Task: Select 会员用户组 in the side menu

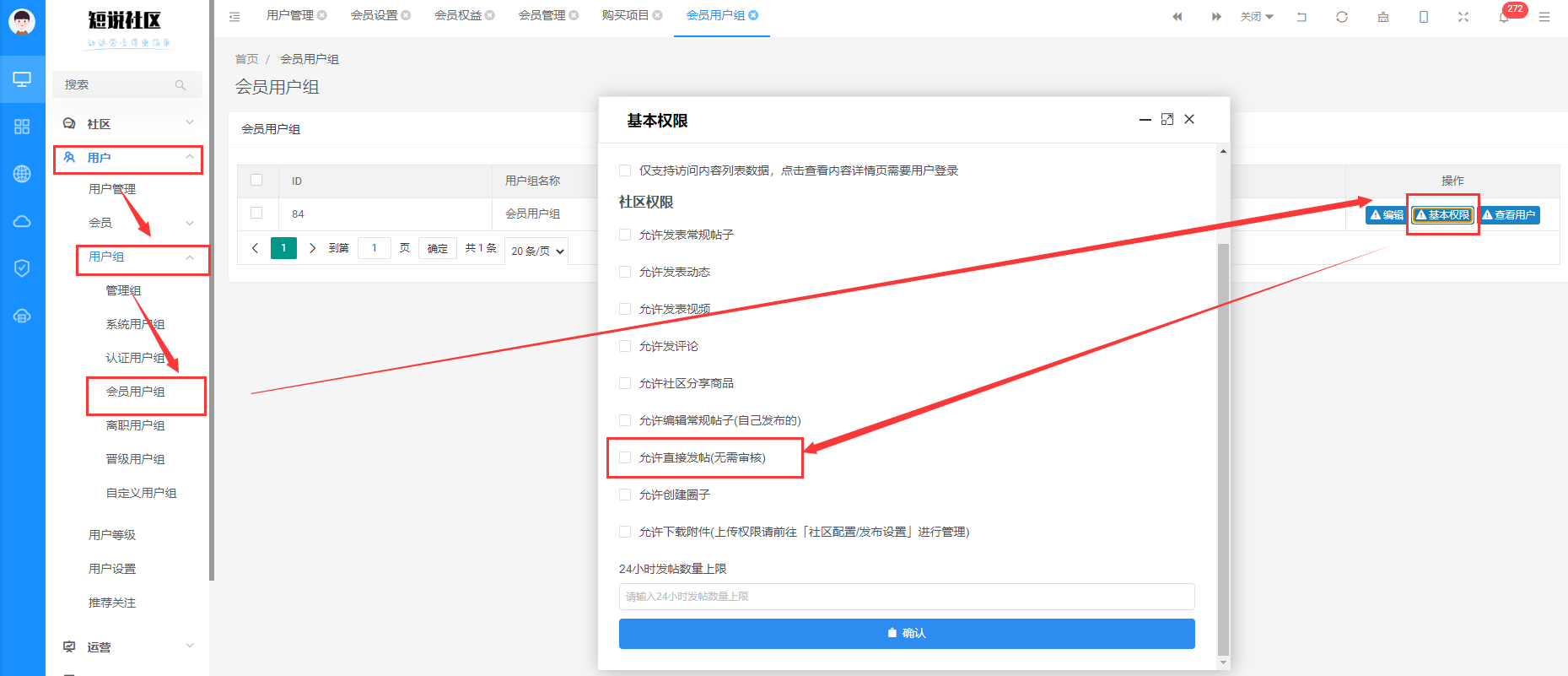Action: pyautogui.click(x=135, y=392)
